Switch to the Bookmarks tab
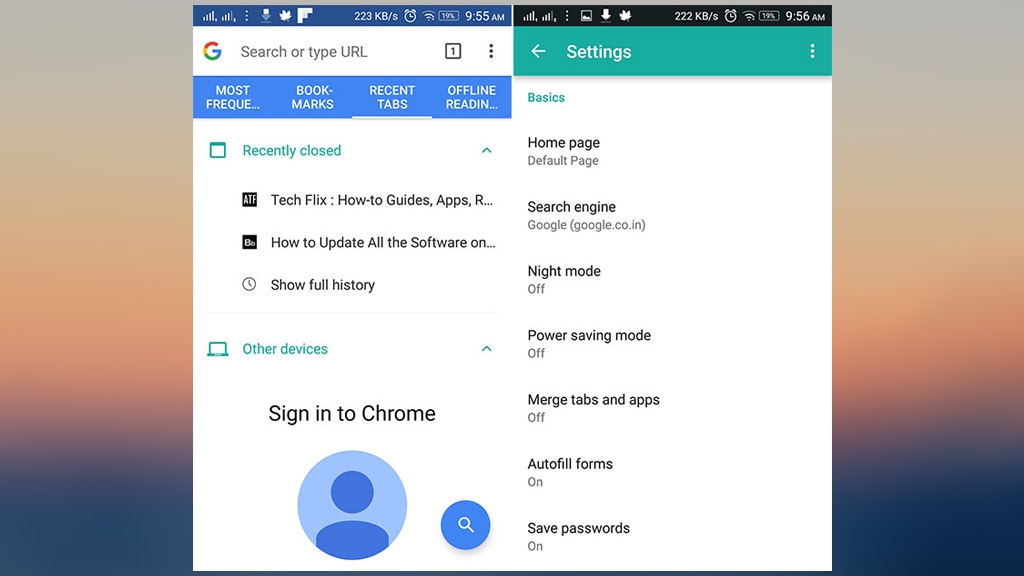The height and width of the screenshot is (576, 1024). [x=312, y=97]
